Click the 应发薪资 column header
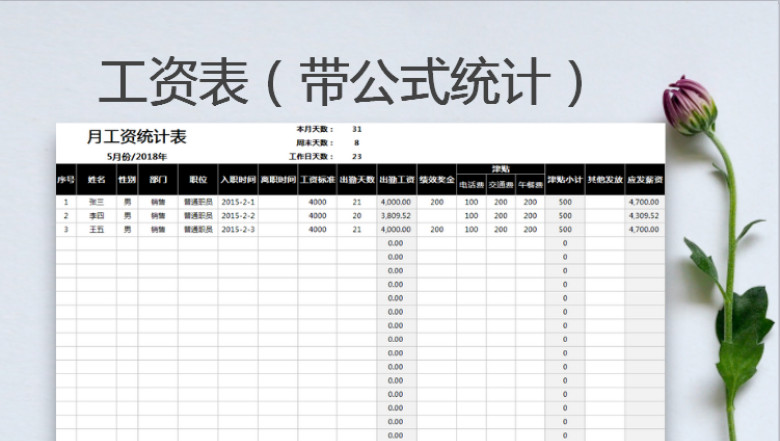 tap(645, 179)
